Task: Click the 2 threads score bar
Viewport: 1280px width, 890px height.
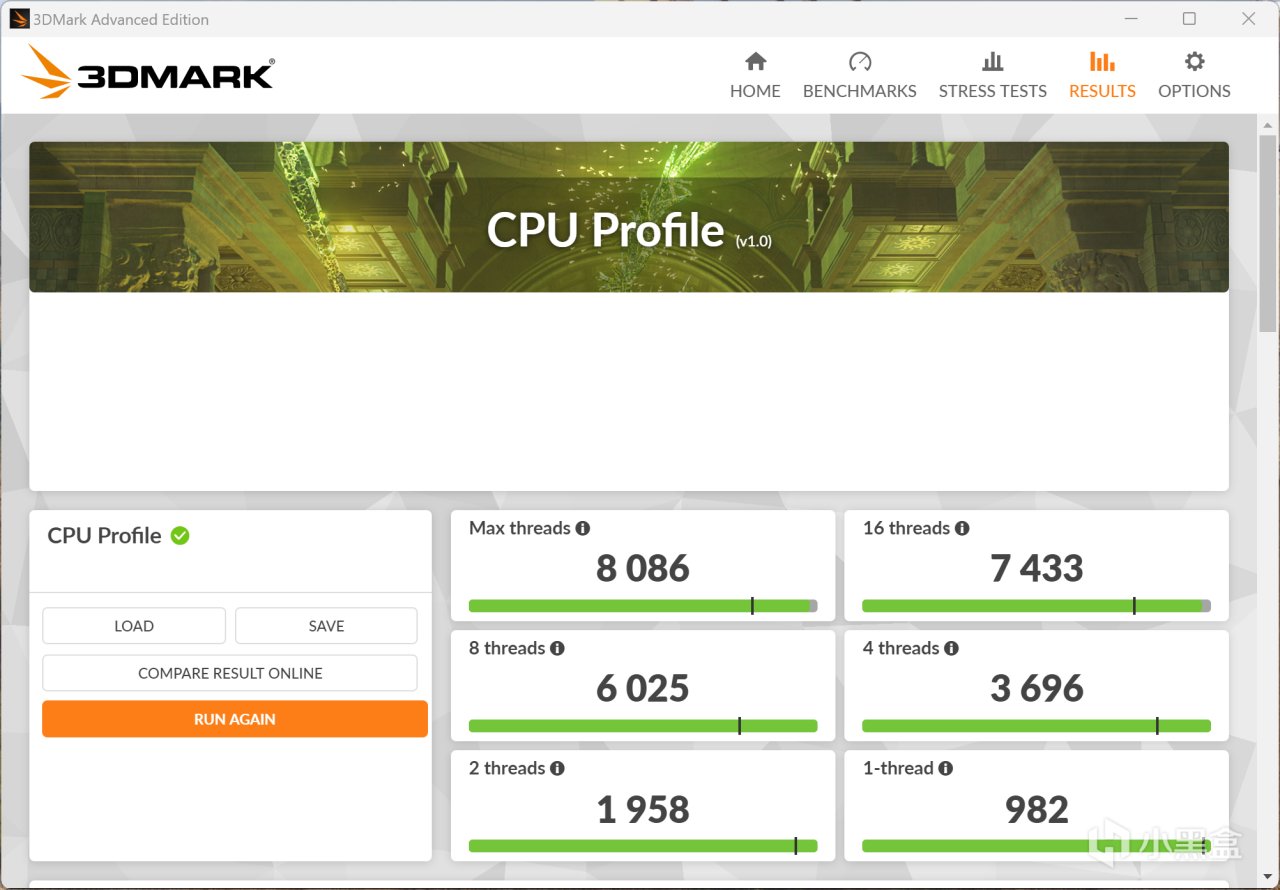Action: click(x=643, y=846)
